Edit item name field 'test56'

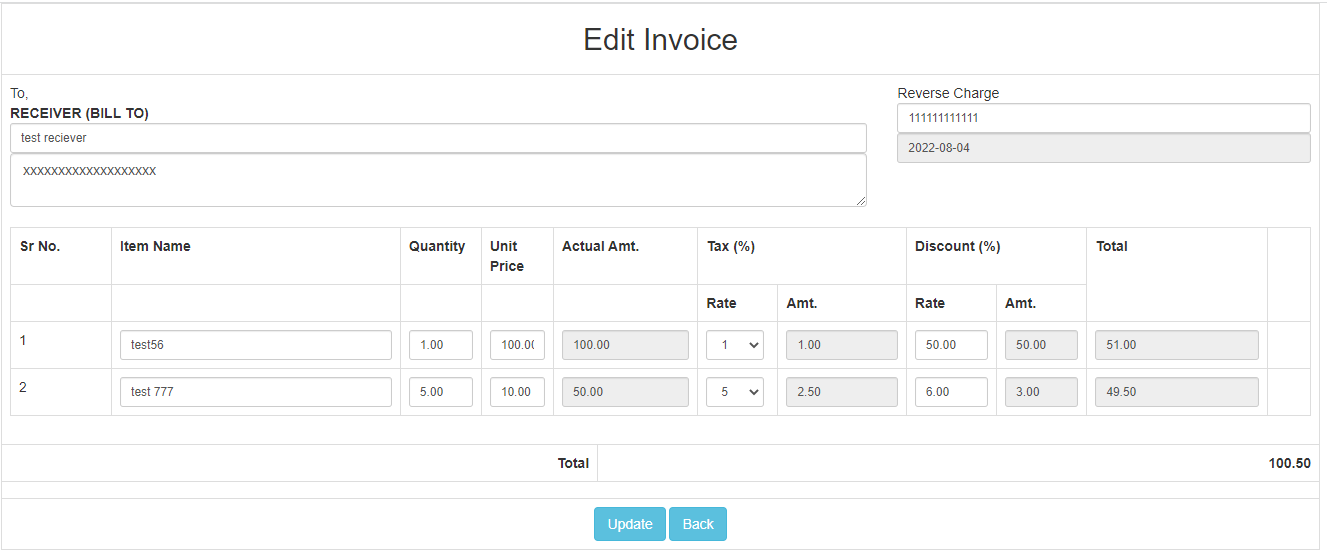coord(256,345)
